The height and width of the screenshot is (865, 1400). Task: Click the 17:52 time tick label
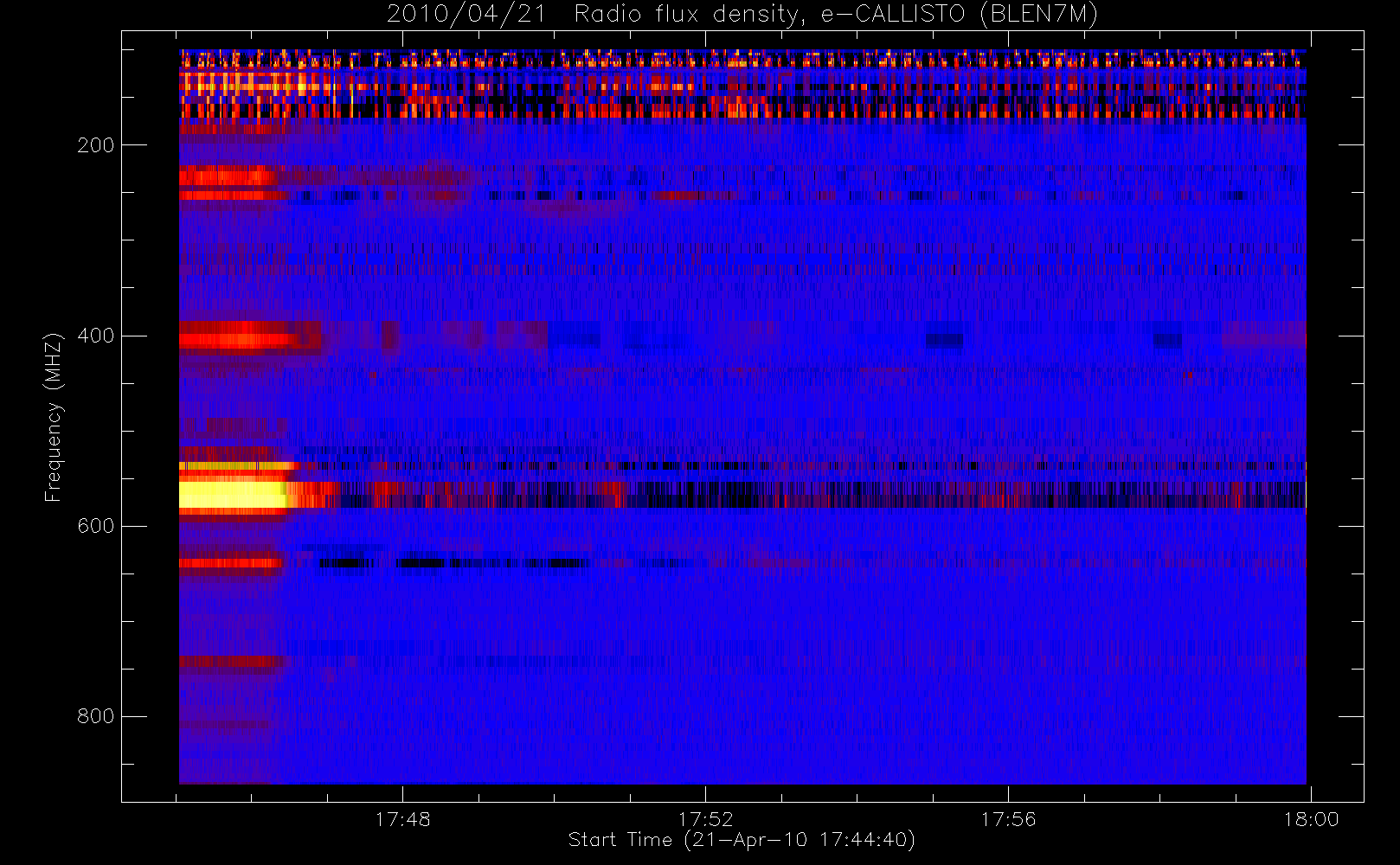pos(705,819)
